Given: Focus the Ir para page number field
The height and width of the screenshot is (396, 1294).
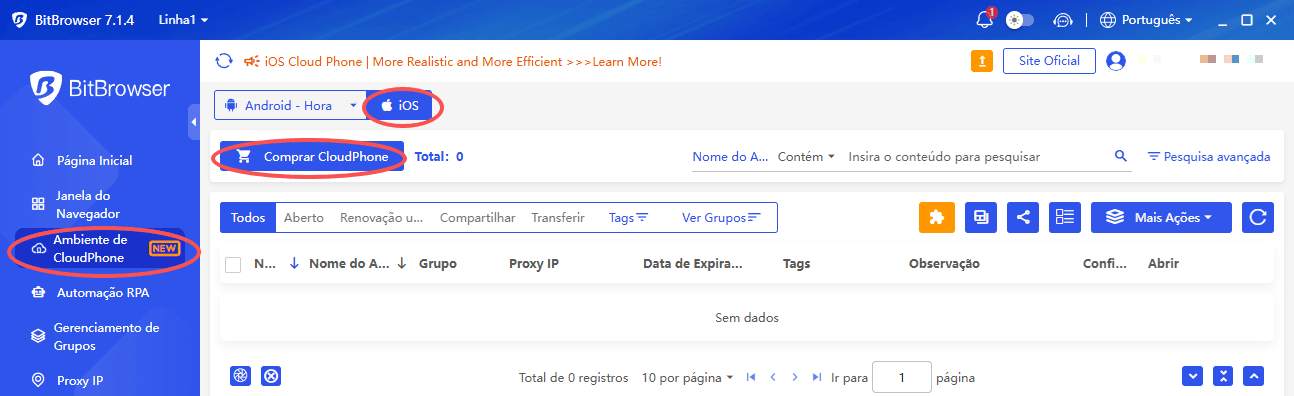Looking at the screenshot, I should pyautogui.click(x=902, y=378).
